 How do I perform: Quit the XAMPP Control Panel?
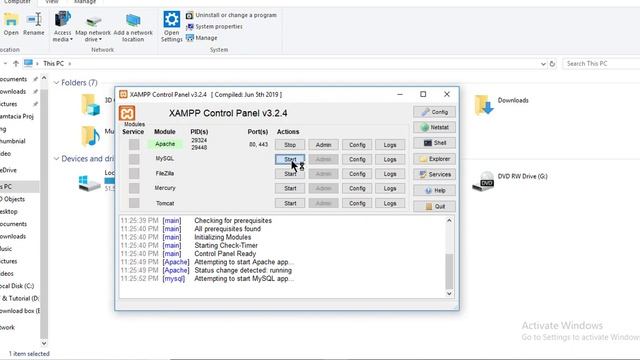(x=434, y=206)
